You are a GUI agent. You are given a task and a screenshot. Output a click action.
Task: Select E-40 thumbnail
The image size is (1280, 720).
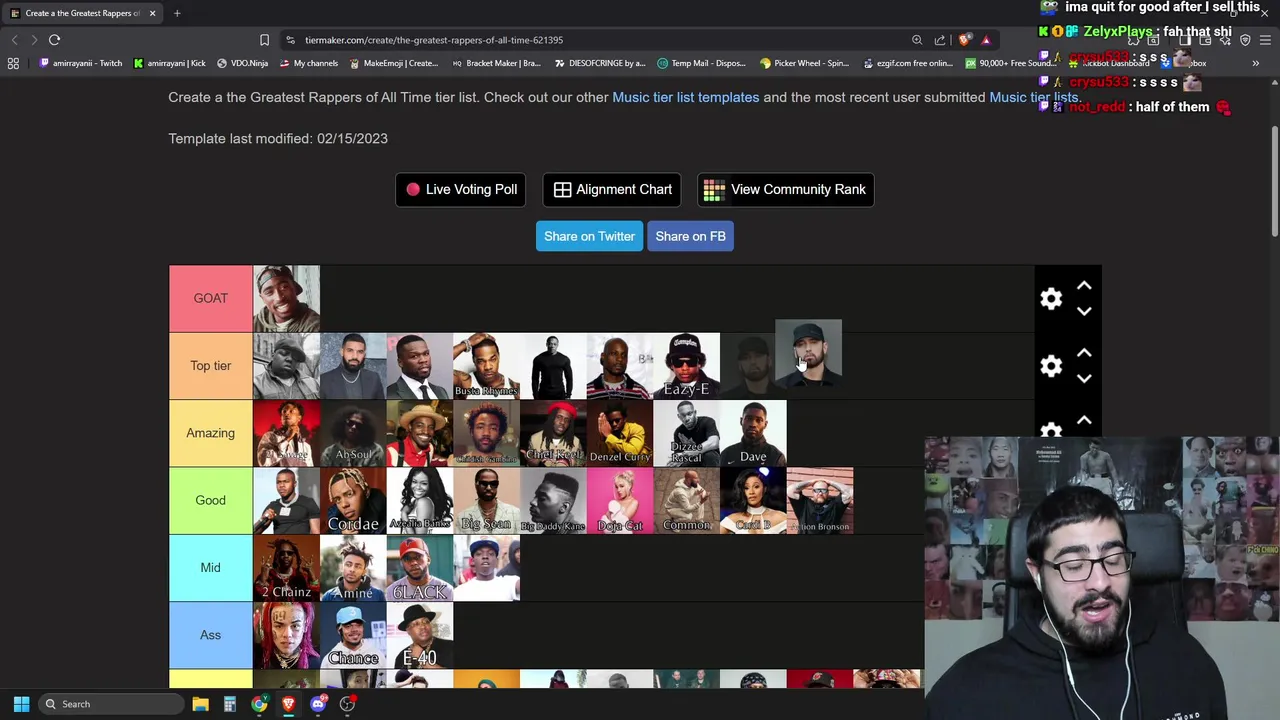point(420,635)
